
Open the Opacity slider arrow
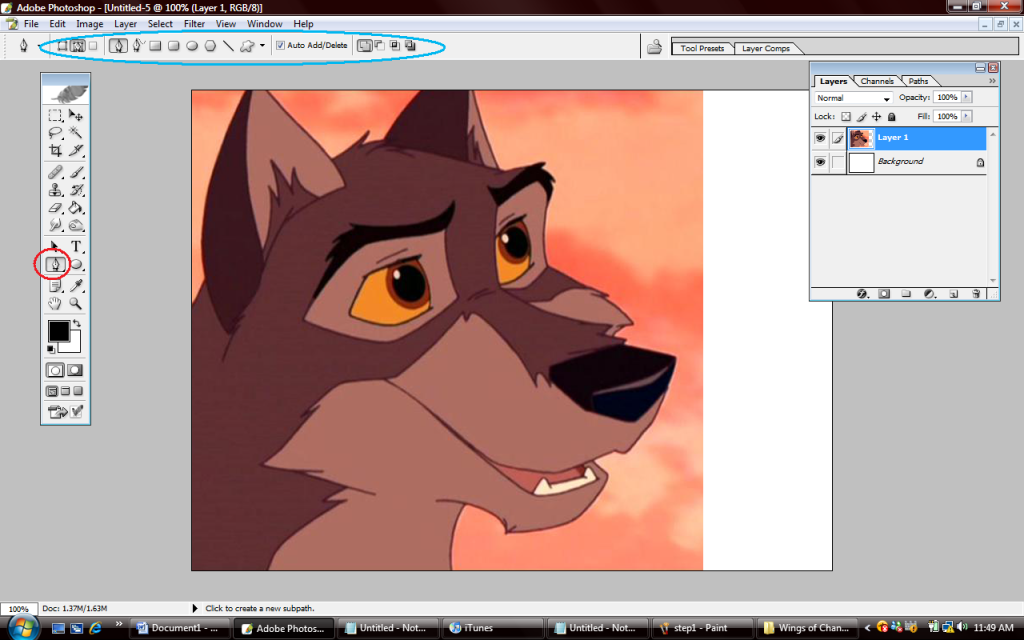(x=967, y=97)
